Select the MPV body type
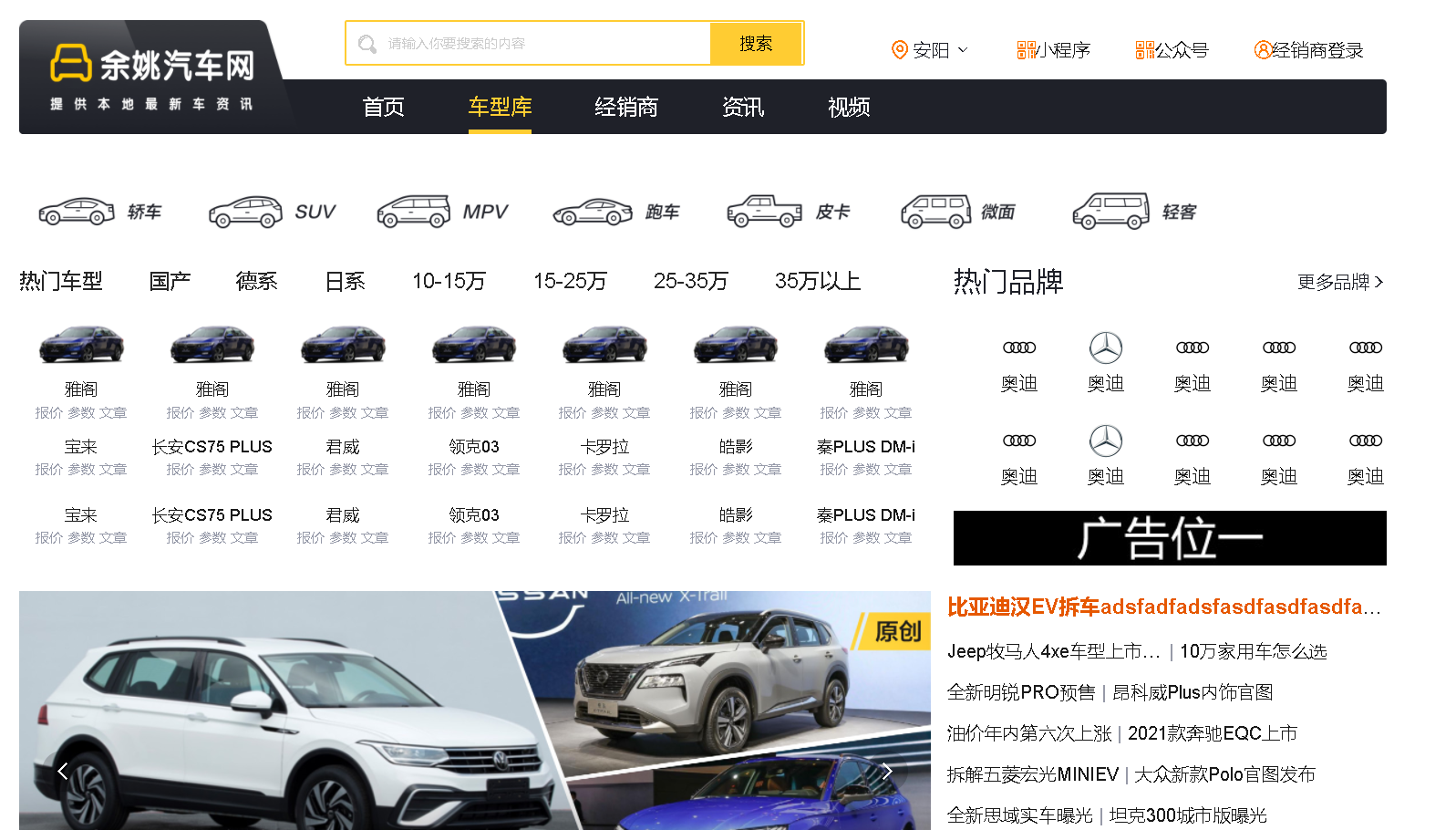1456x830 pixels. tap(442, 212)
